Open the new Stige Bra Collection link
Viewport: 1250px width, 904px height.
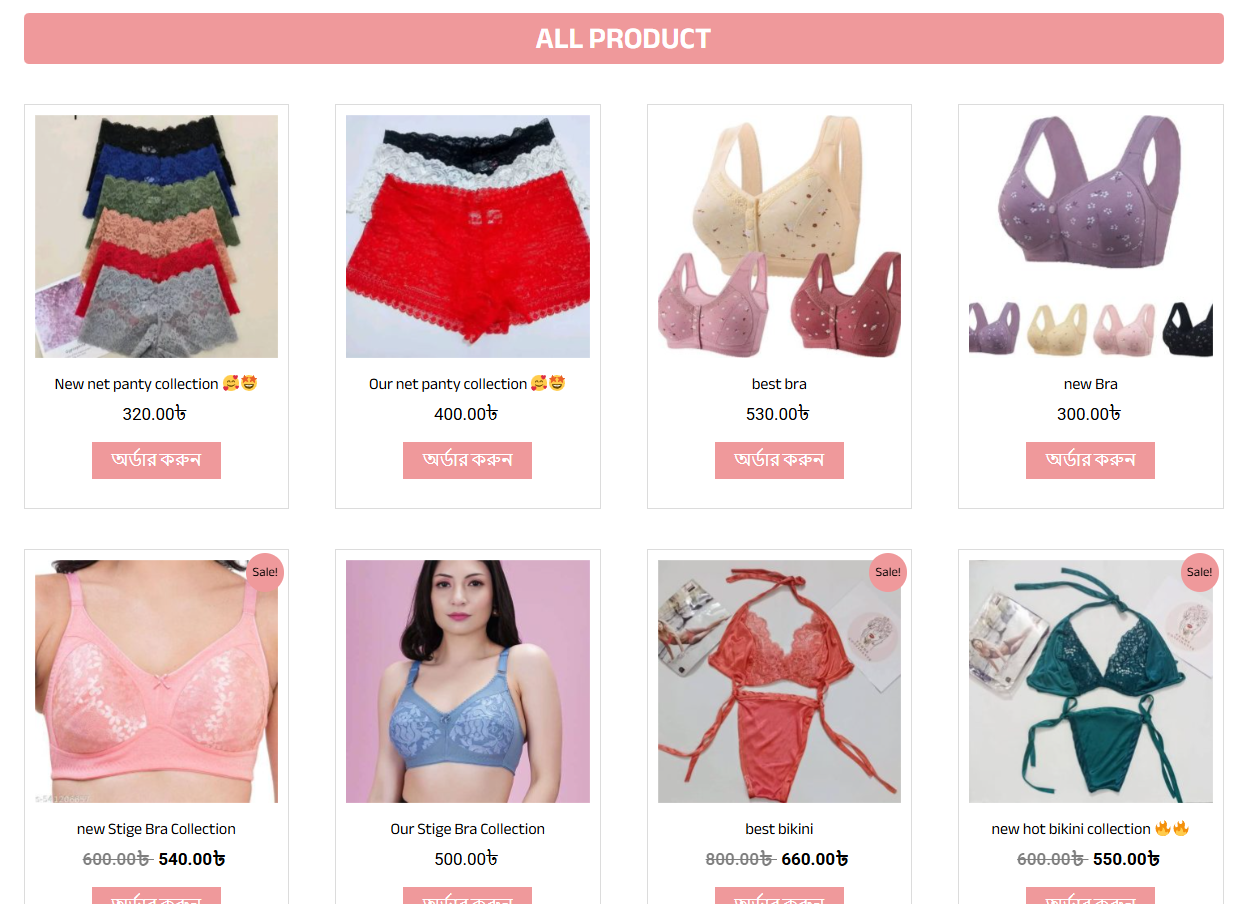coord(156,829)
